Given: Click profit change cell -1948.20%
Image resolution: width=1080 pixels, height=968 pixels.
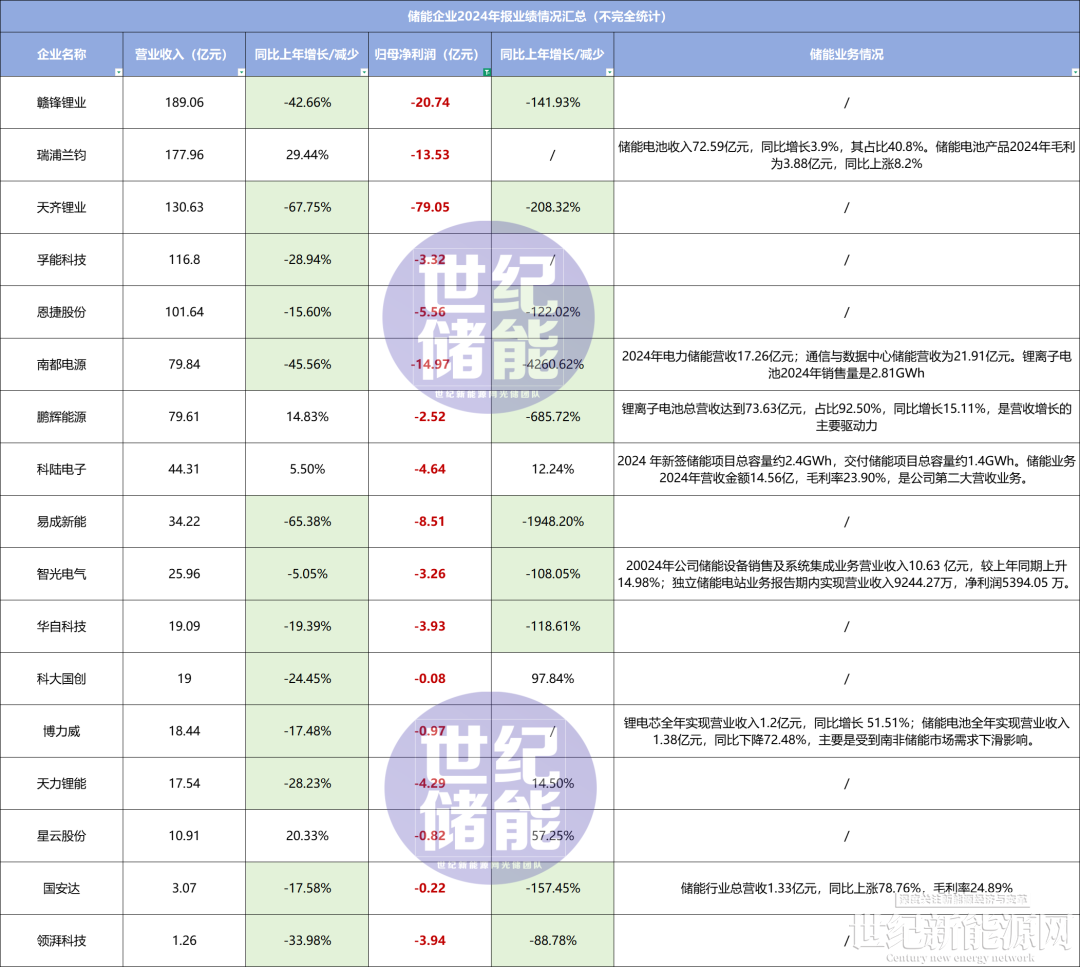Looking at the screenshot, I should pos(552,522).
